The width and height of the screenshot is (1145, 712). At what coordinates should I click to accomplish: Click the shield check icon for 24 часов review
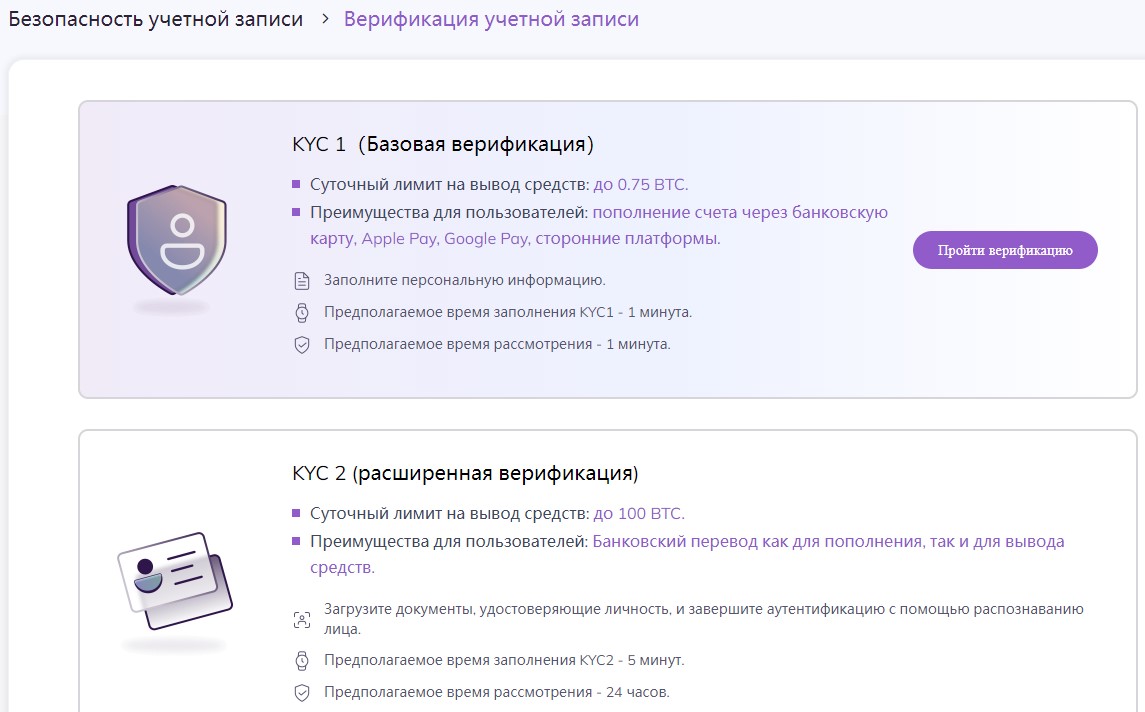pyautogui.click(x=301, y=693)
